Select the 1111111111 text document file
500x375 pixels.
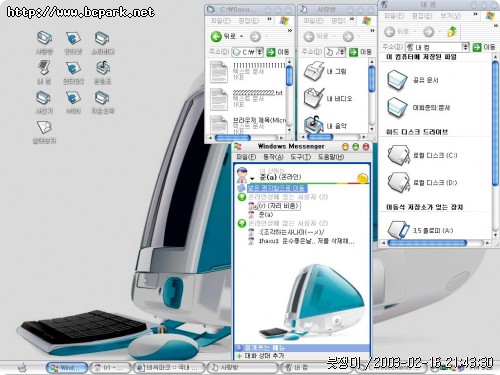247,72
